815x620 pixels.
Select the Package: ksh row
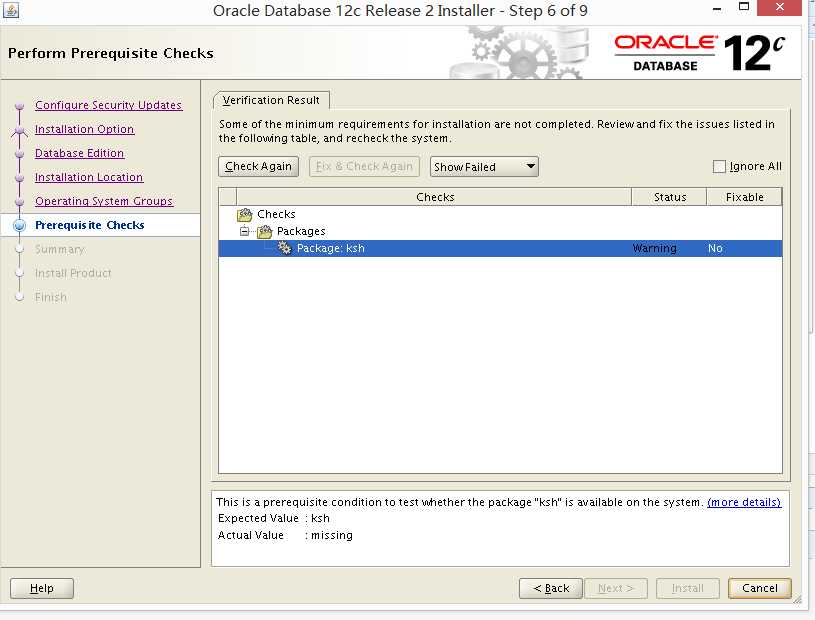click(500, 248)
